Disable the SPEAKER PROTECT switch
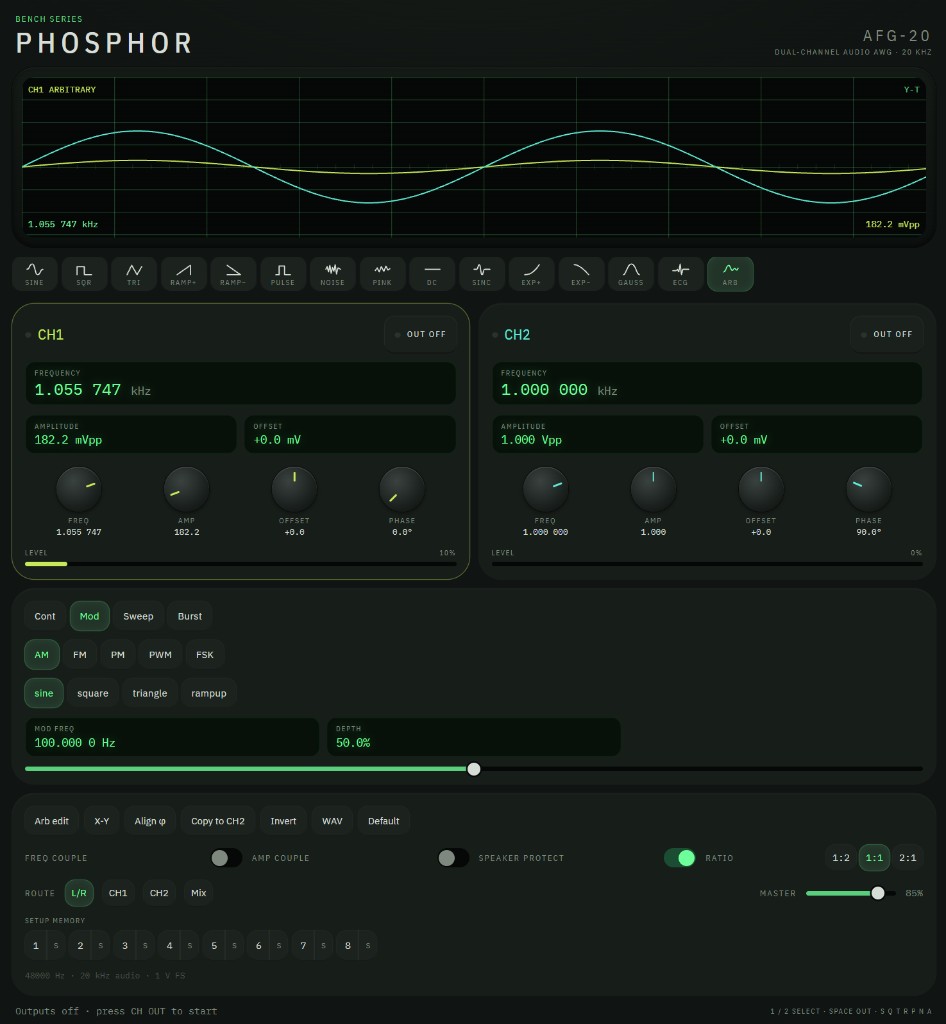The height and width of the screenshot is (1024, 946). coord(680,857)
